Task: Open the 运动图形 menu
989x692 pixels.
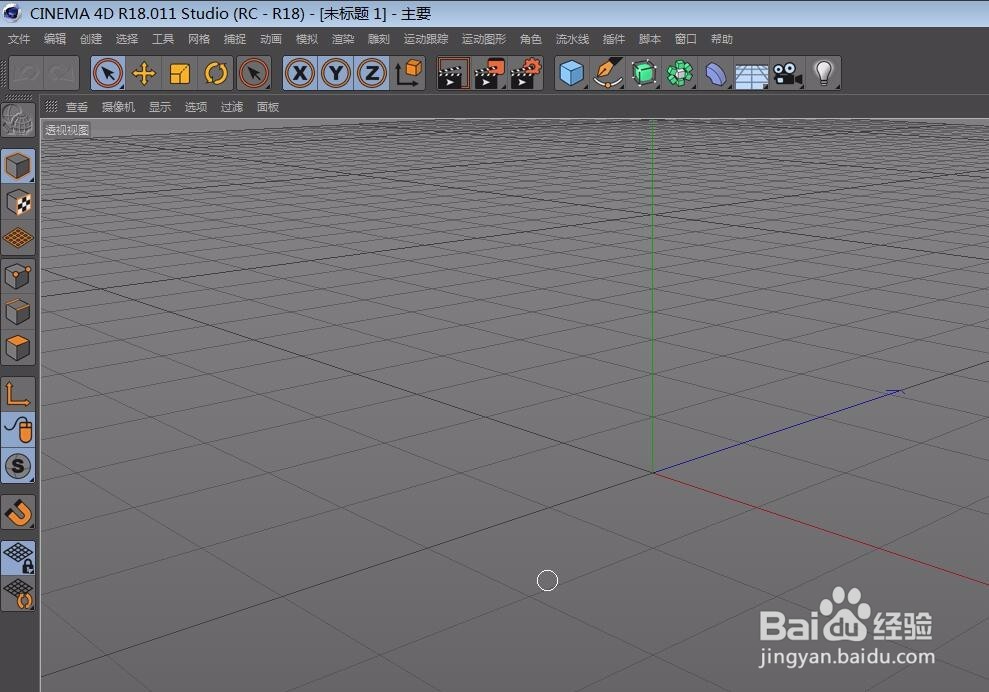Action: click(484, 39)
